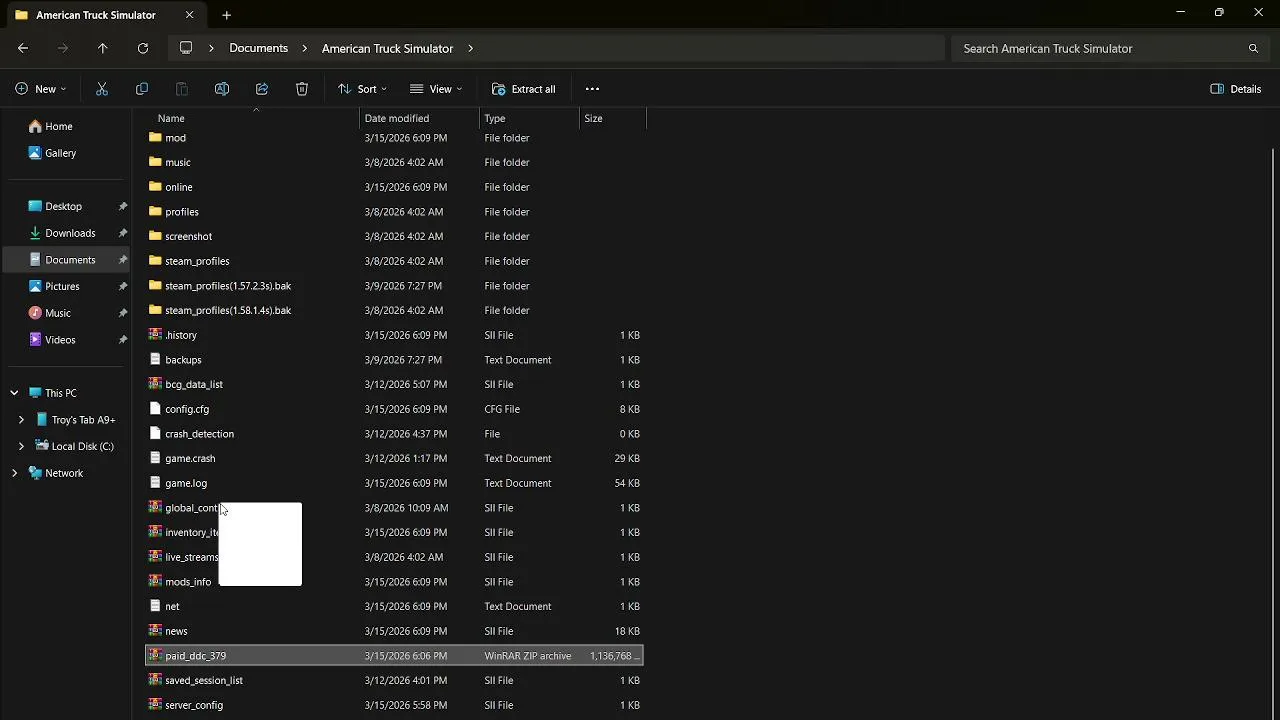The height and width of the screenshot is (720, 1280).
Task: Go back with the left arrow
Action: click(x=23, y=48)
